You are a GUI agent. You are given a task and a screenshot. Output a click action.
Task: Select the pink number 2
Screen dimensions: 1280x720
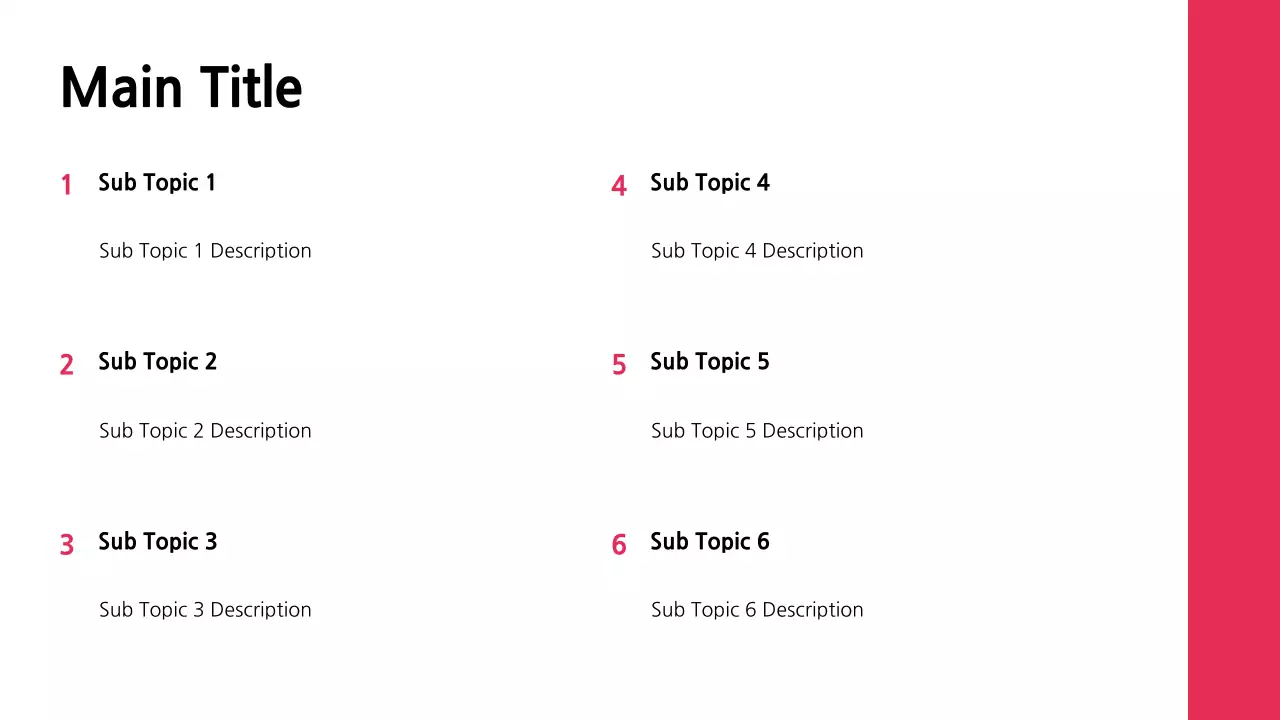[66, 365]
